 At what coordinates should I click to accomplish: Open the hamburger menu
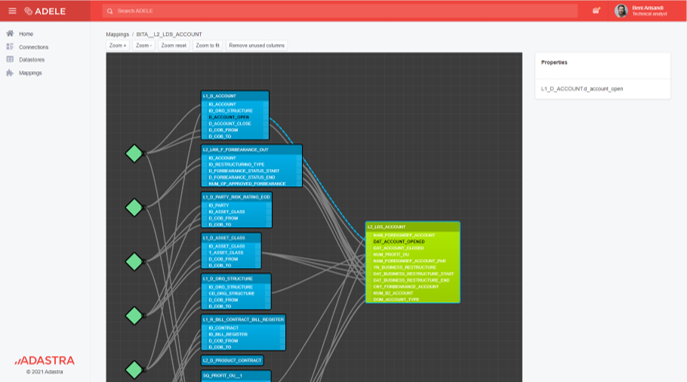(12, 11)
